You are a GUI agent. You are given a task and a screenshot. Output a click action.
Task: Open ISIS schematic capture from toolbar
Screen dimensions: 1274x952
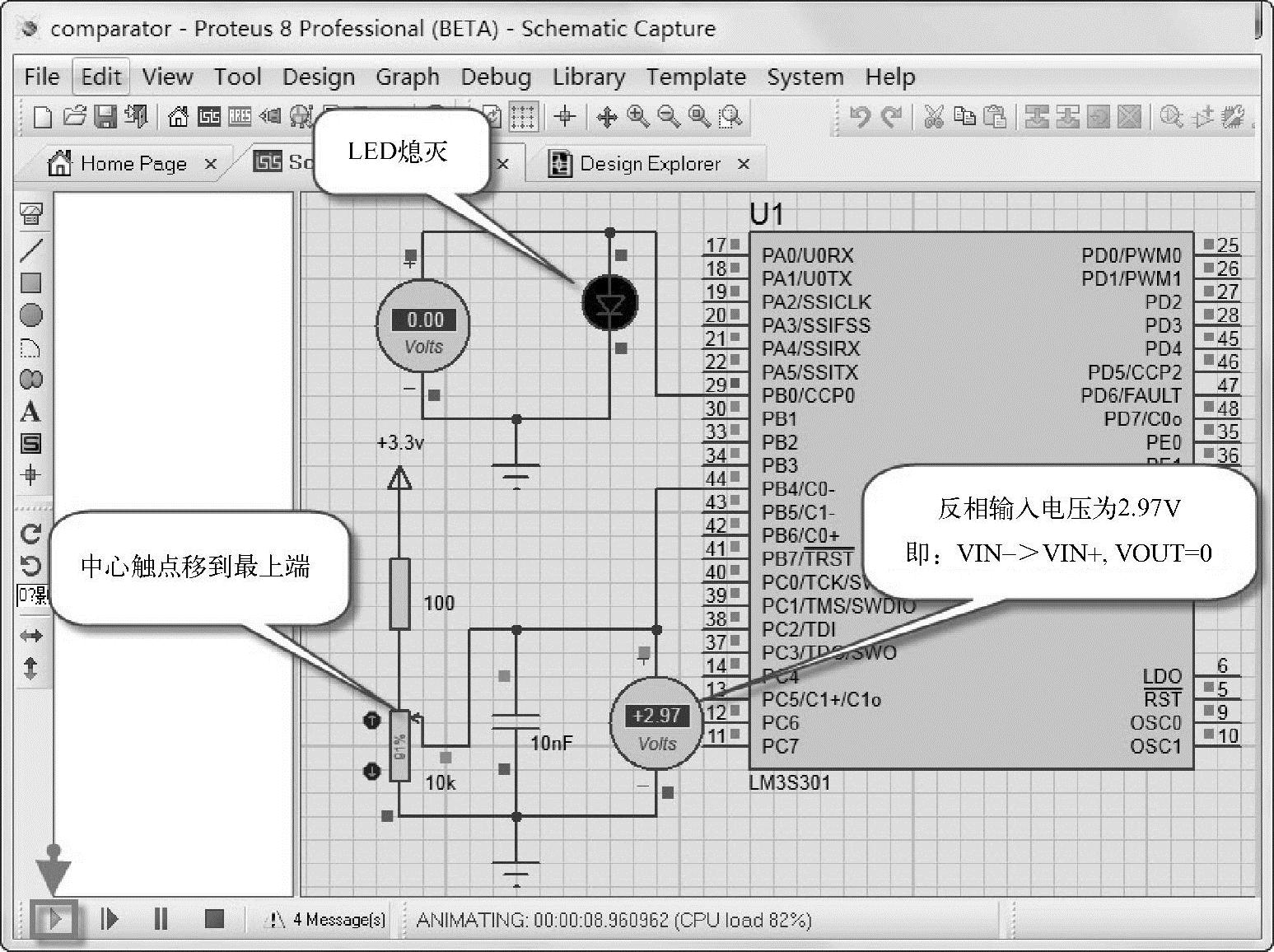click(x=209, y=117)
